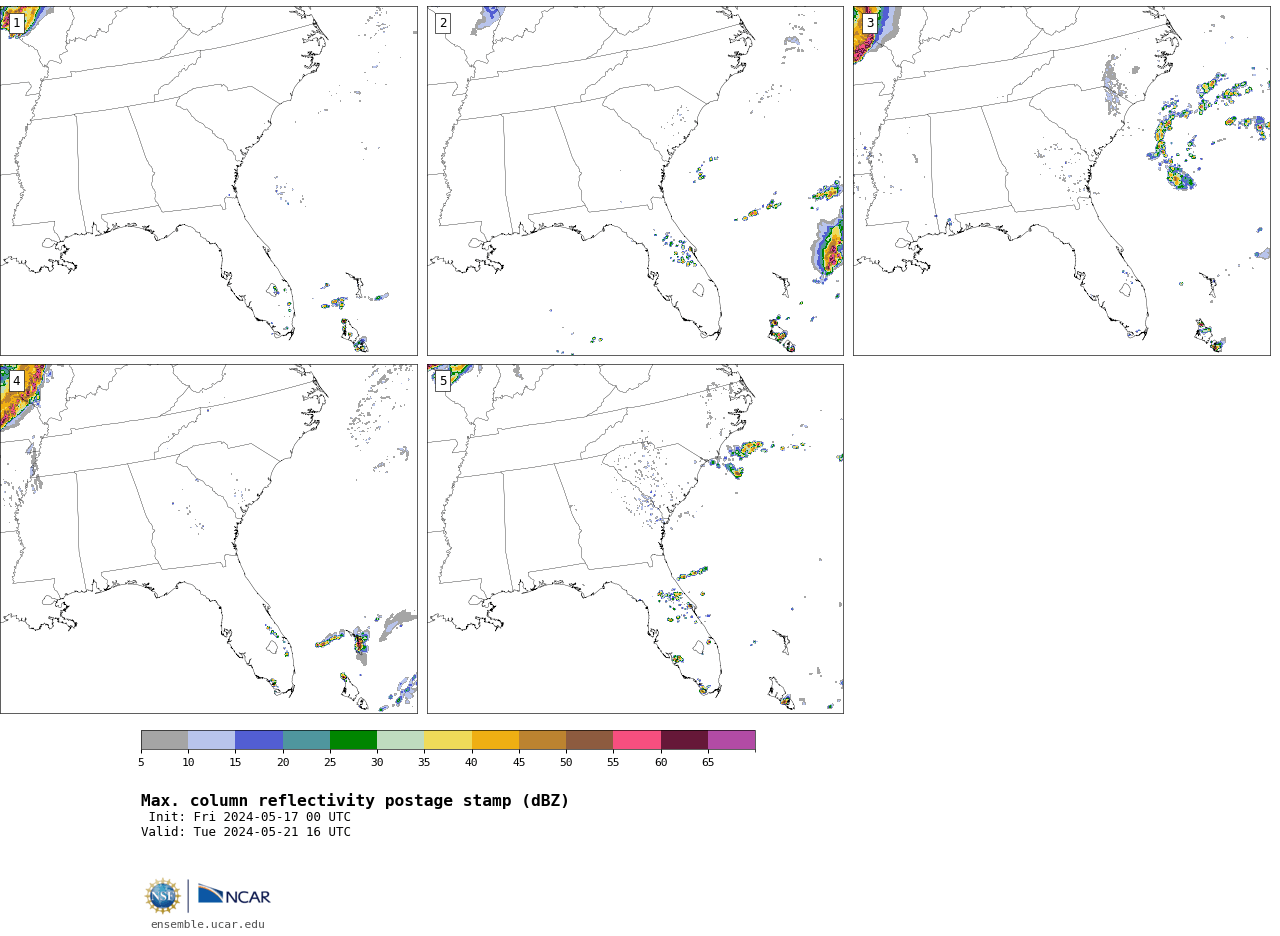Open ensemble member 5 map panel
The image size is (1280, 936).
(635, 539)
